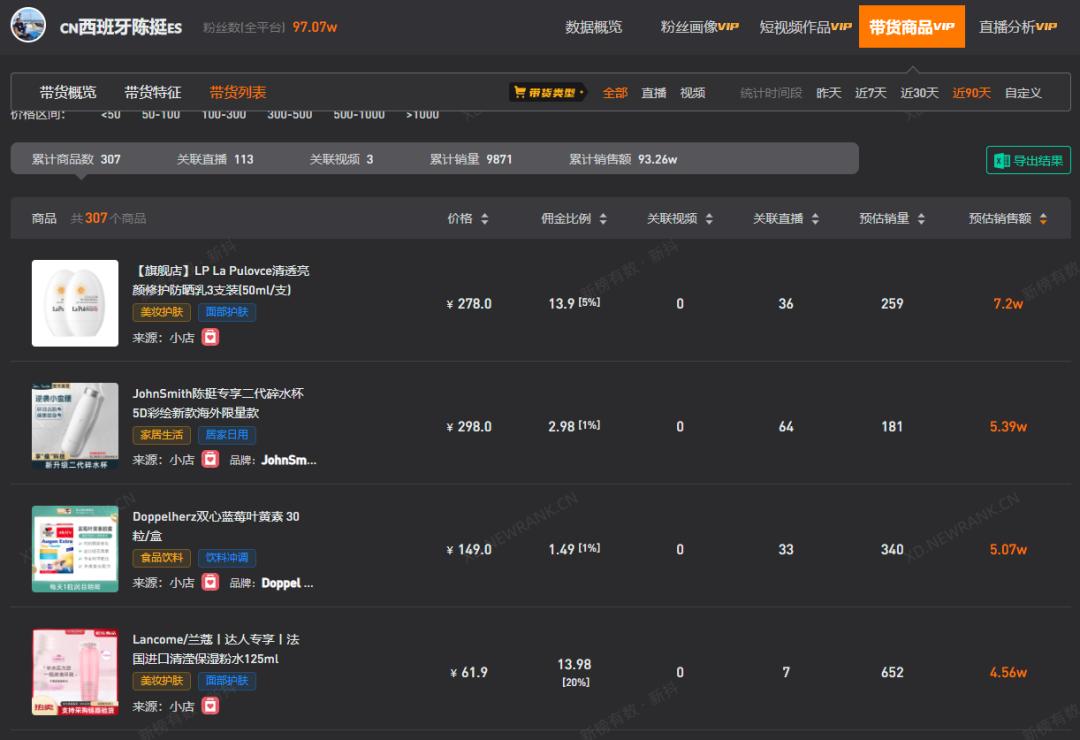Sort the table by 佣金比例 column
Image resolution: width=1080 pixels, height=740 pixels.
coord(574,218)
